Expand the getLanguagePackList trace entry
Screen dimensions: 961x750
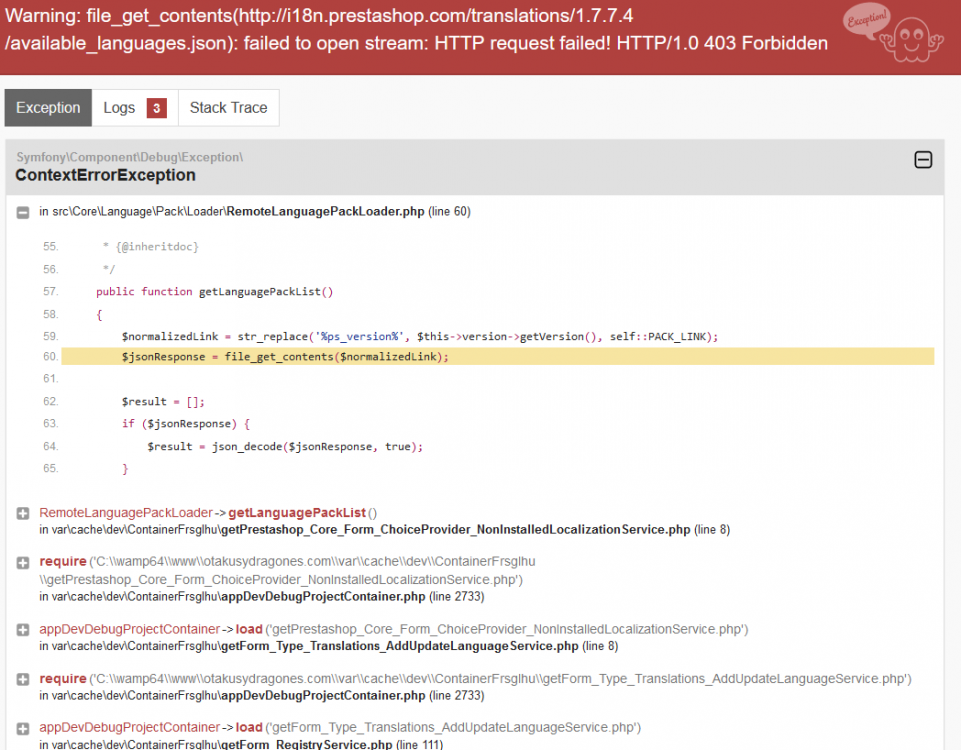[x=23, y=513]
